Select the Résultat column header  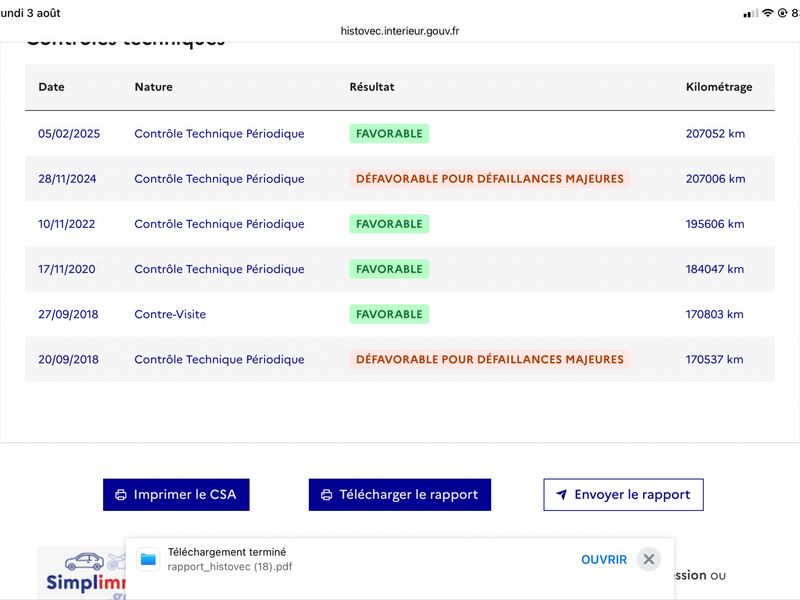[x=372, y=87]
